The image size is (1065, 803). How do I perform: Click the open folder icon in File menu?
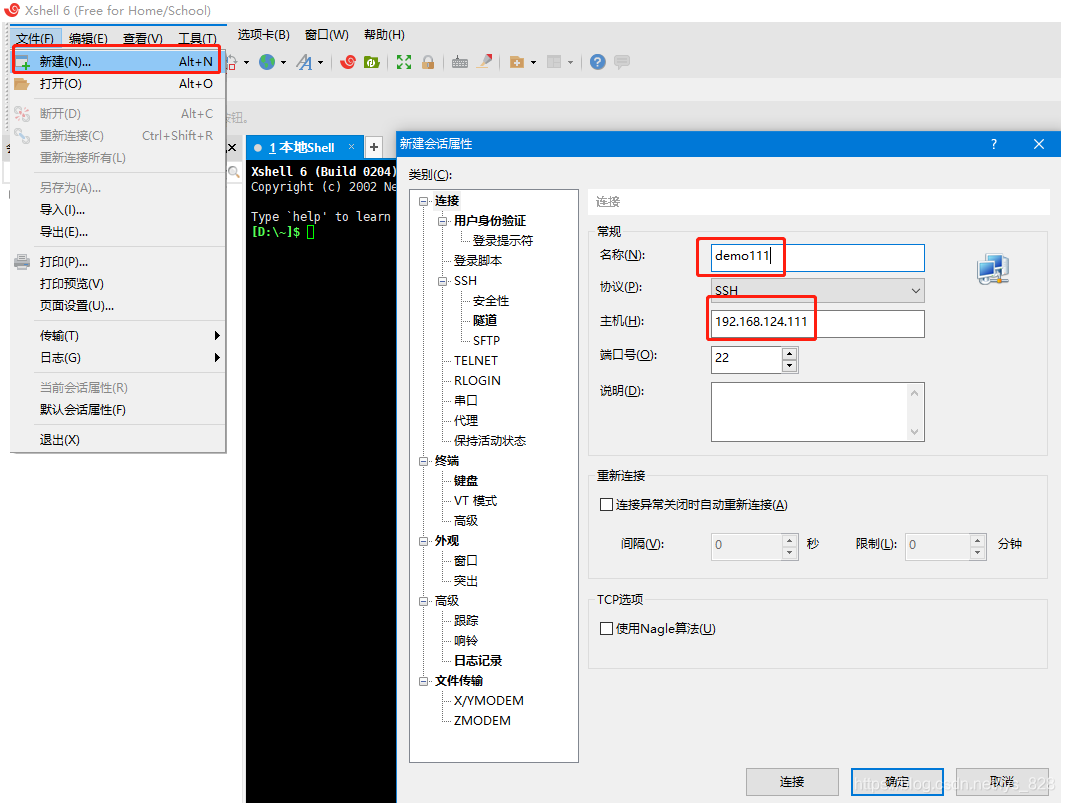[22, 84]
